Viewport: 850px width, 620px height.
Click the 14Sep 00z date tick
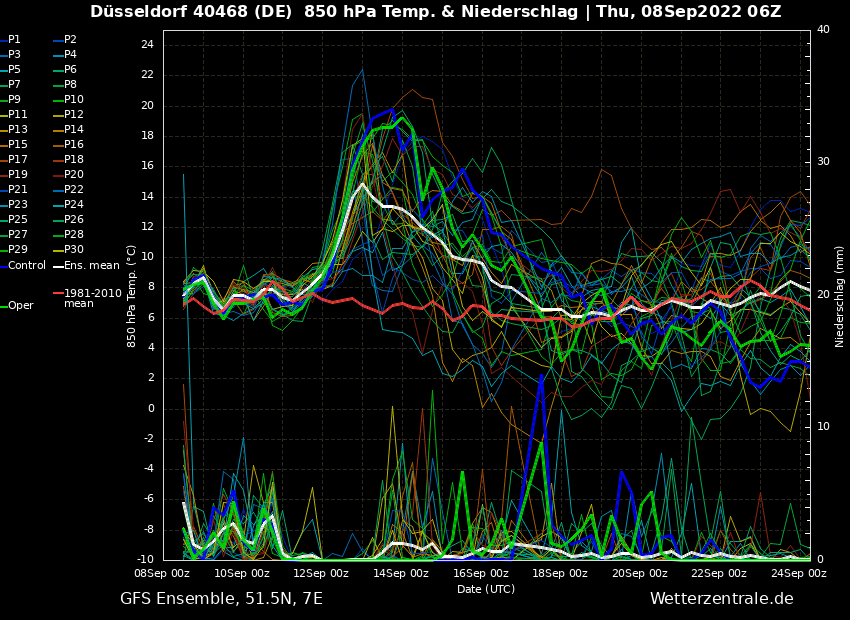(402, 573)
